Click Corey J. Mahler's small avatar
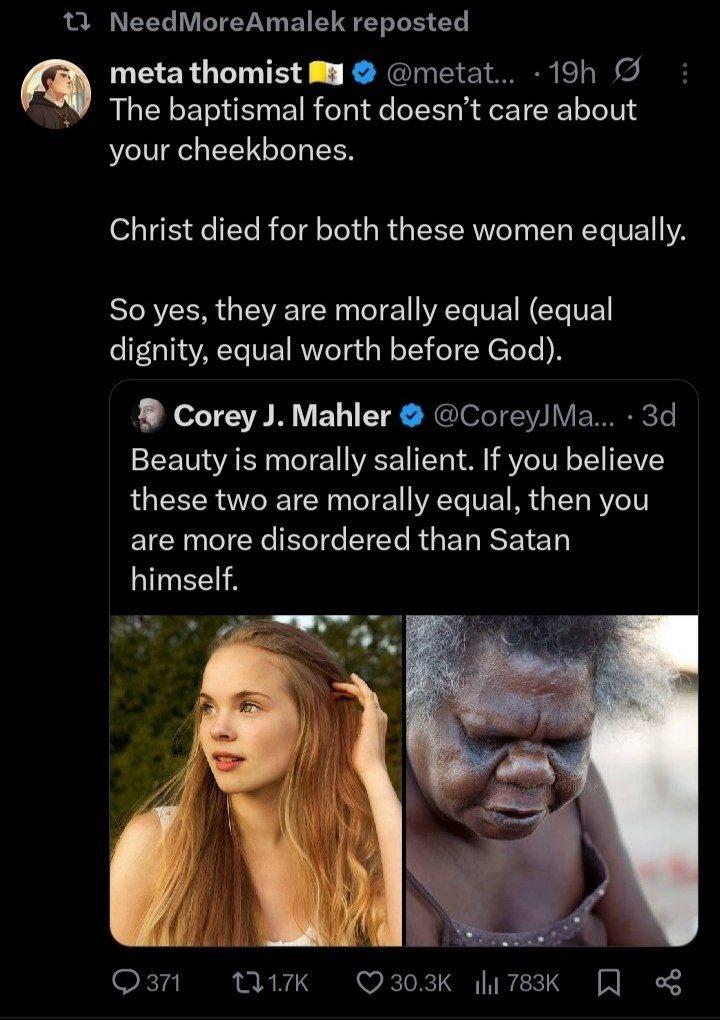 pos(148,415)
